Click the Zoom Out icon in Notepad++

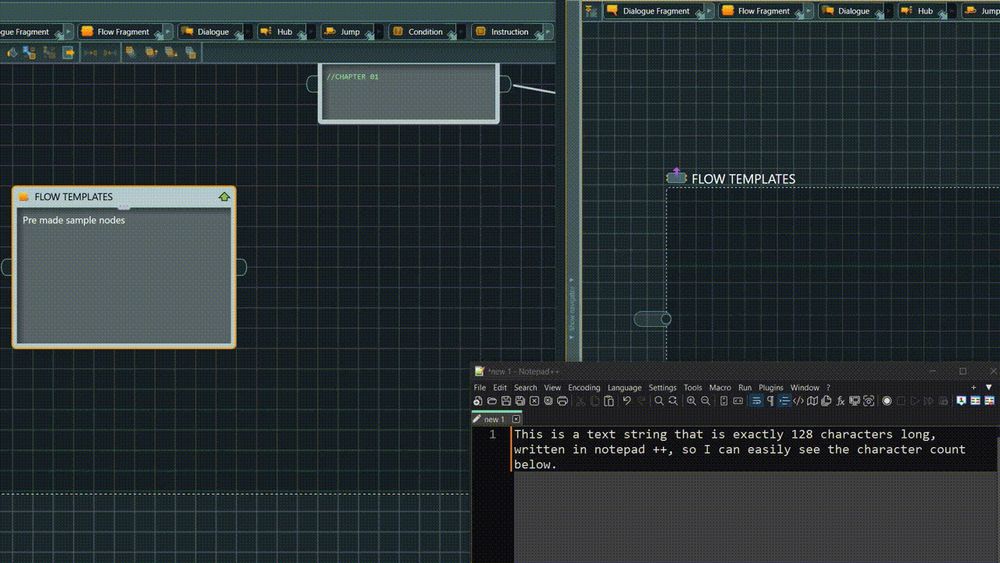(x=705, y=401)
